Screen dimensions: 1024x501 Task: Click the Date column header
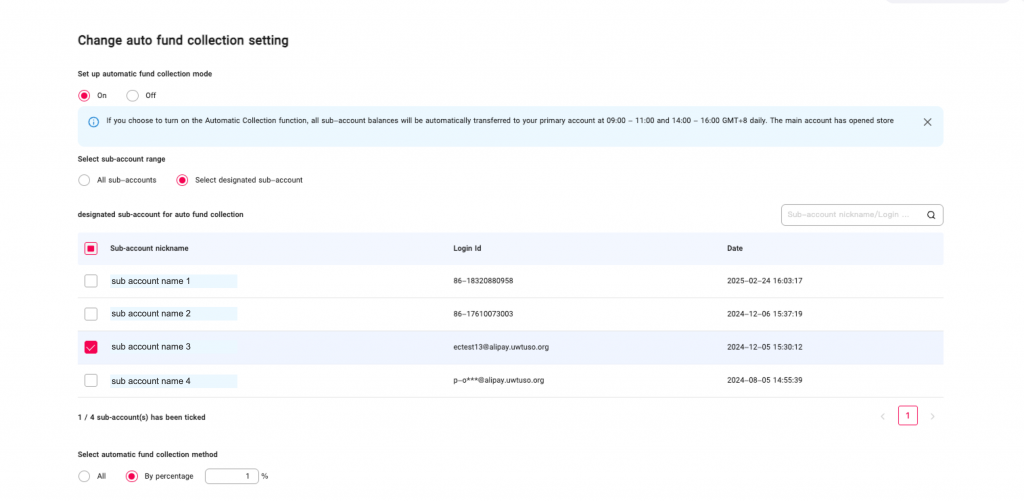tap(735, 248)
